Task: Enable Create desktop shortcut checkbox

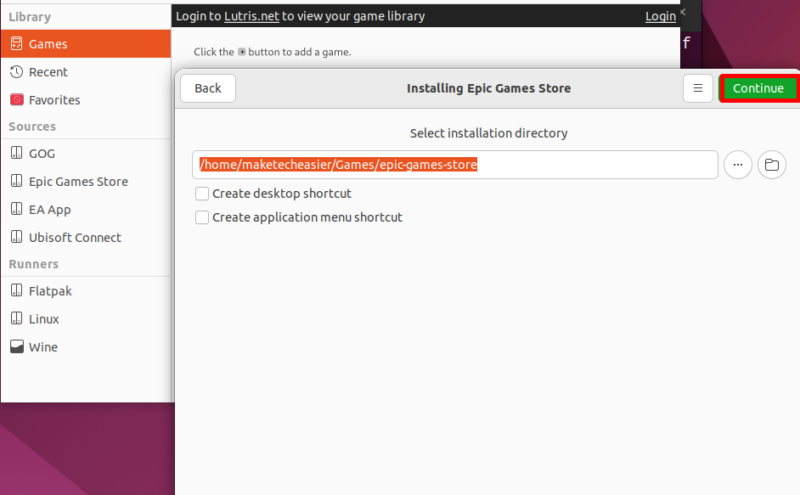Action: (x=202, y=193)
